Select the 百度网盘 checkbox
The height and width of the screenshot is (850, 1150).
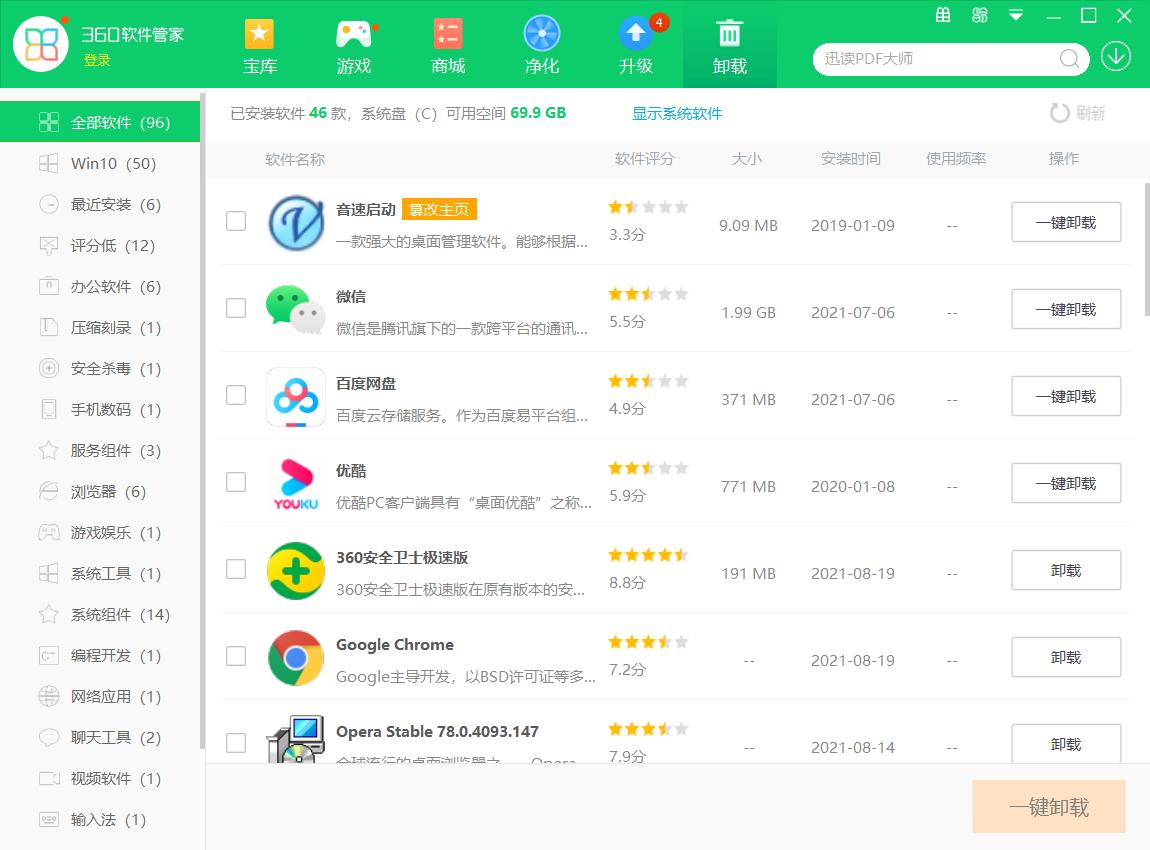point(236,396)
